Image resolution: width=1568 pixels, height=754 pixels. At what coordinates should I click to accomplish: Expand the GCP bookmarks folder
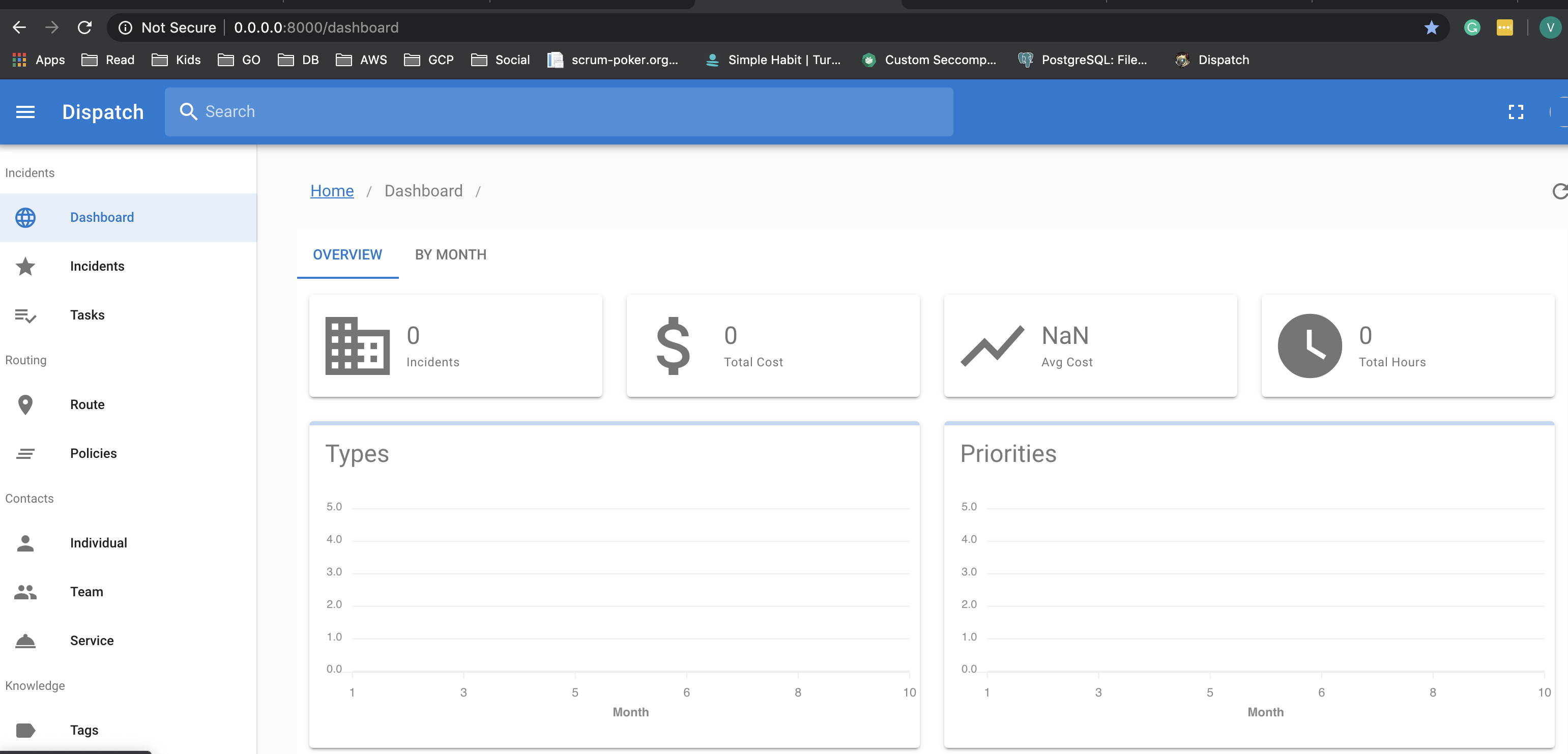pos(429,60)
